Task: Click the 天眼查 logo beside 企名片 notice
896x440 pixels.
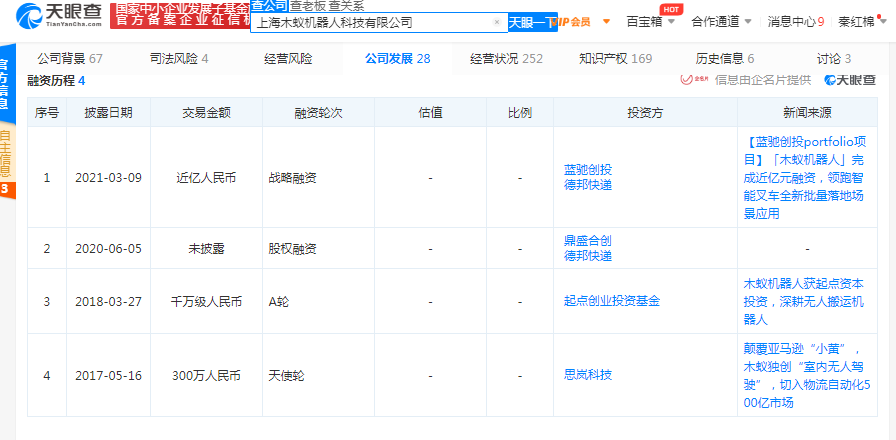Action: click(850, 80)
